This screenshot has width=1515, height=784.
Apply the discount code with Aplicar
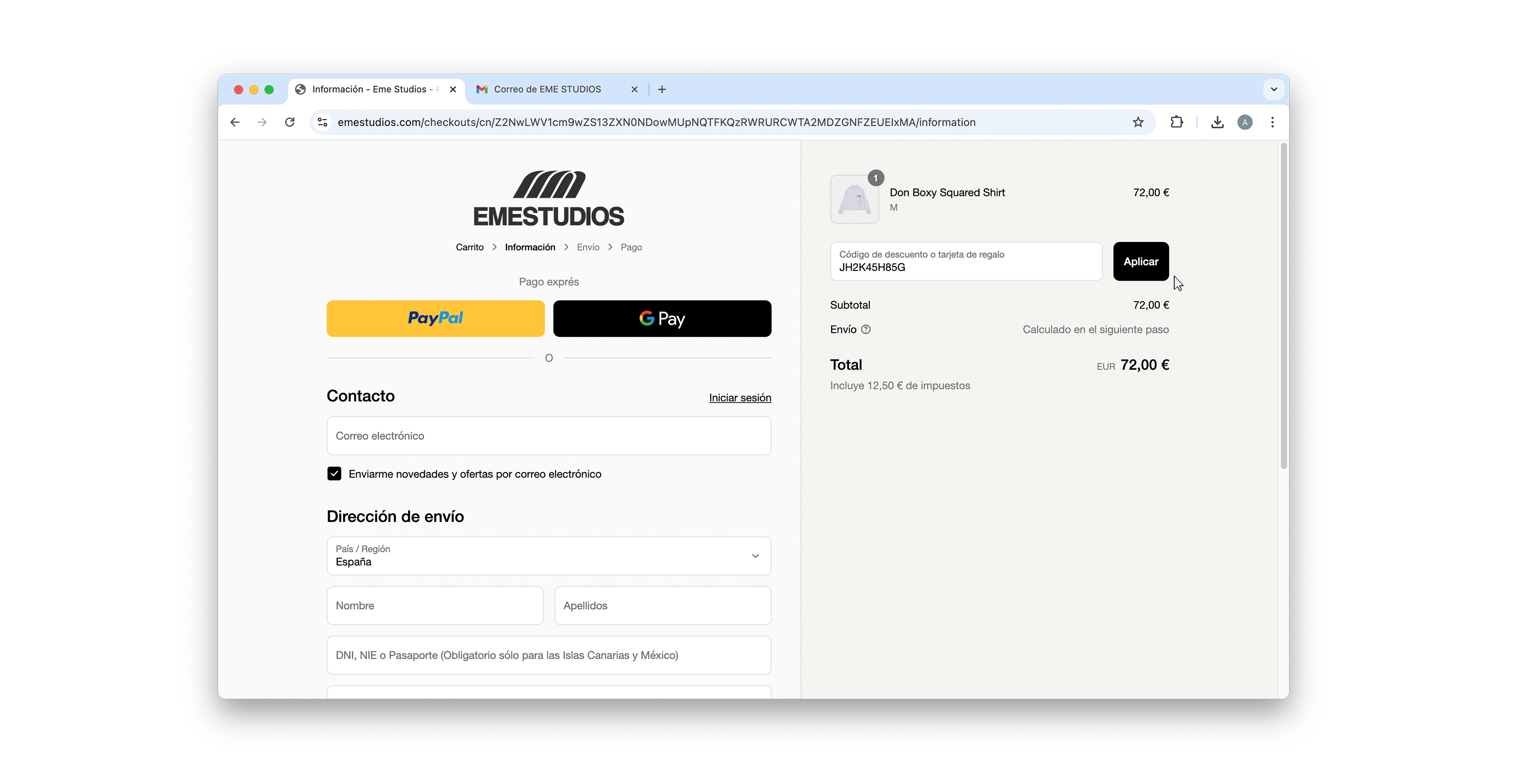[x=1141, y=261]
